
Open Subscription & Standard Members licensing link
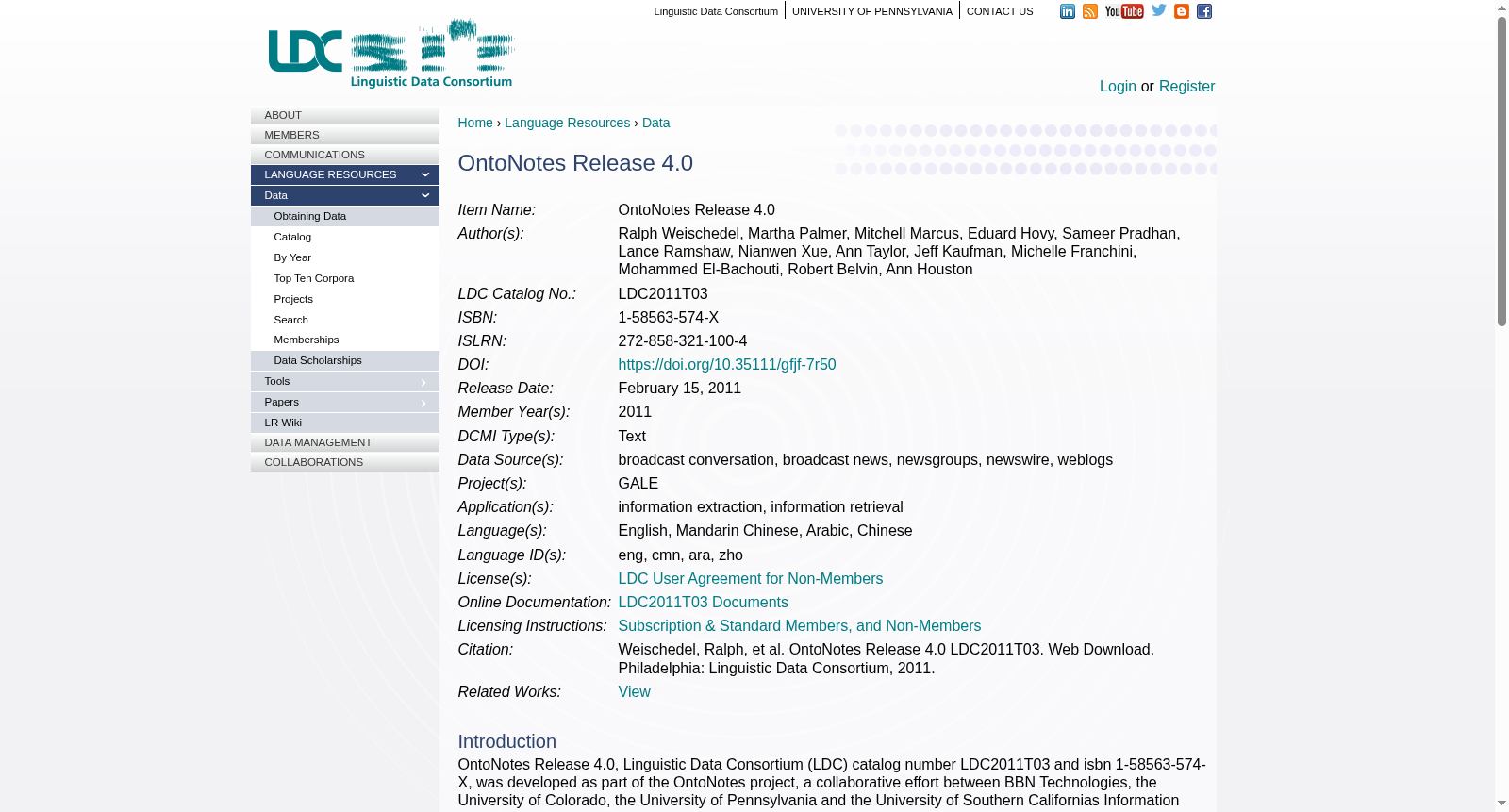click(800, 625)
